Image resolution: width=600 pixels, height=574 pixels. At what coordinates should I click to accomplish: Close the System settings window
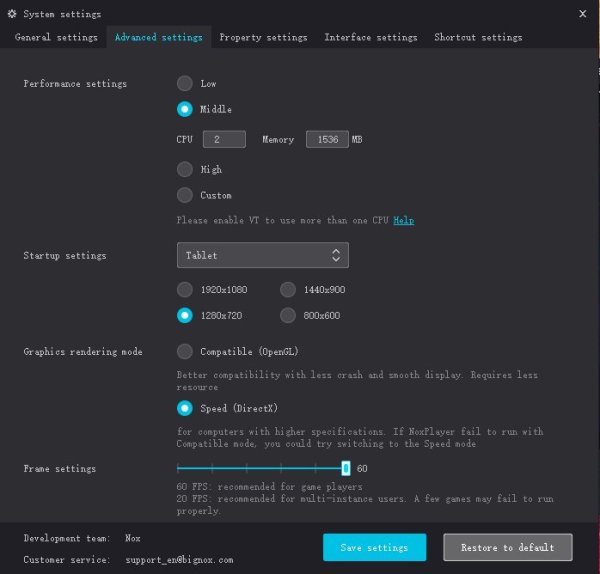click(x=583, y=14)
